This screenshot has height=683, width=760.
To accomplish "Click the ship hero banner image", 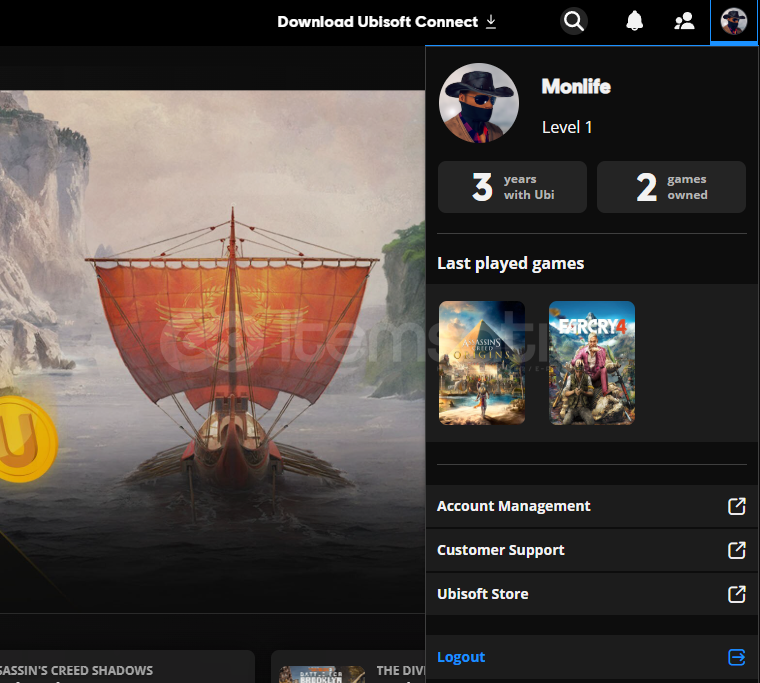I will tap(212, 351).
